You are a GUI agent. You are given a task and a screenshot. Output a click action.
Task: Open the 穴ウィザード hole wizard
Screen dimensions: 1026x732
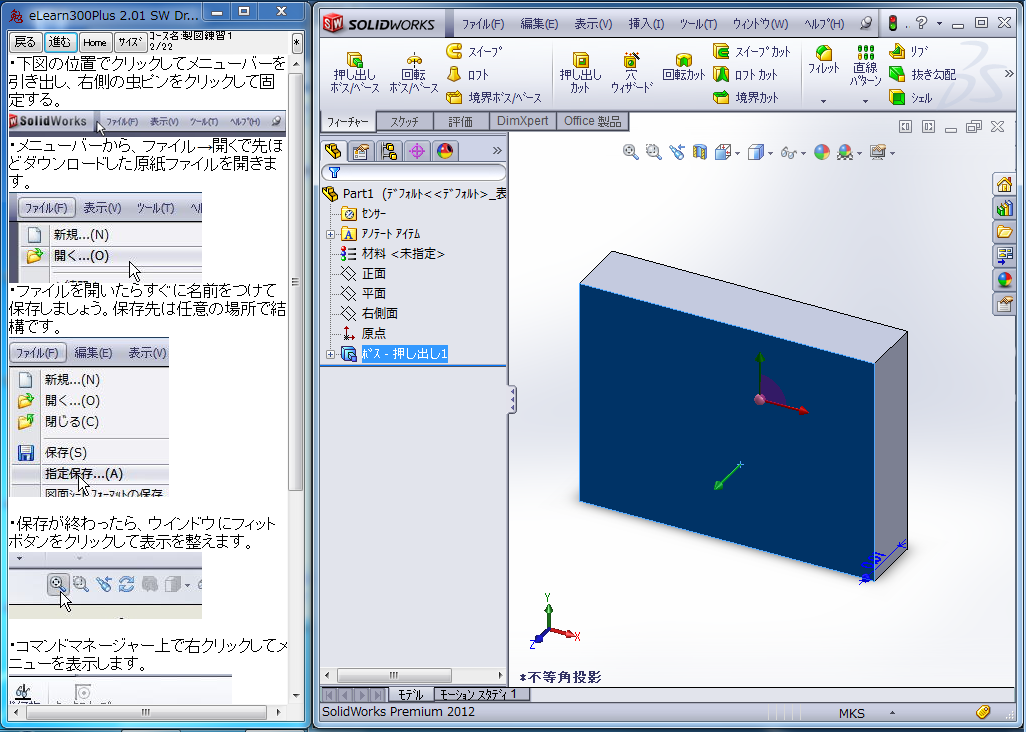[x=631, y=73]
